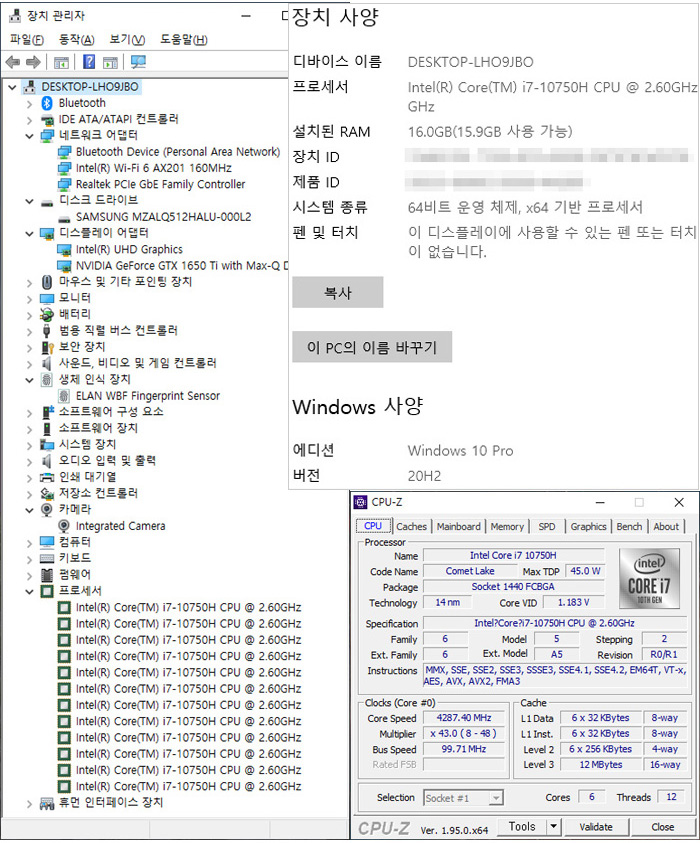
Task: Expand the 사운드, 비디오 및 게임 컨트롤러 category
Action: tap(30, 364)
